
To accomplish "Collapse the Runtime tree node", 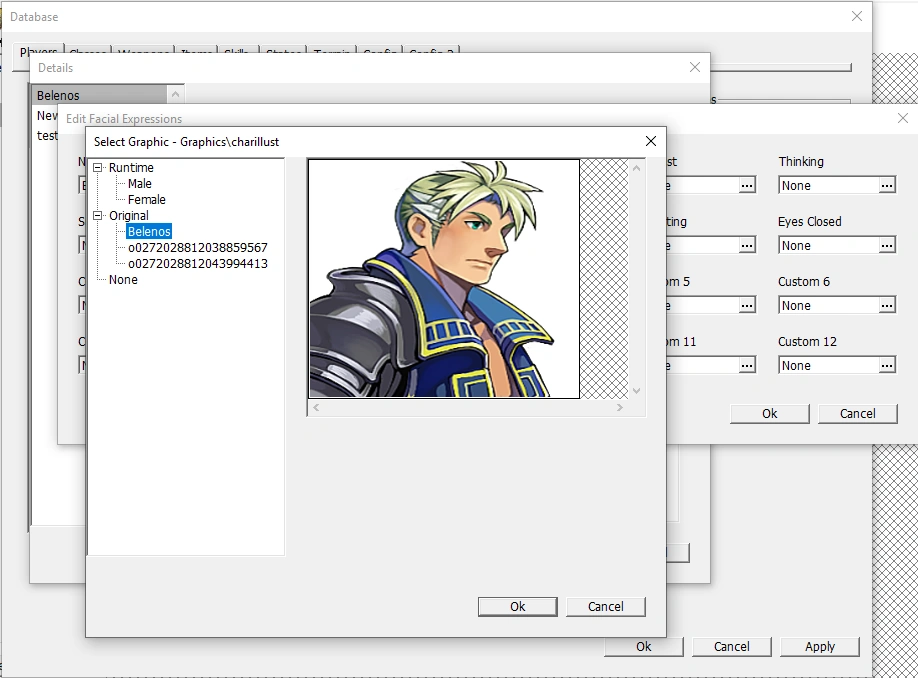I will (98, 167).
